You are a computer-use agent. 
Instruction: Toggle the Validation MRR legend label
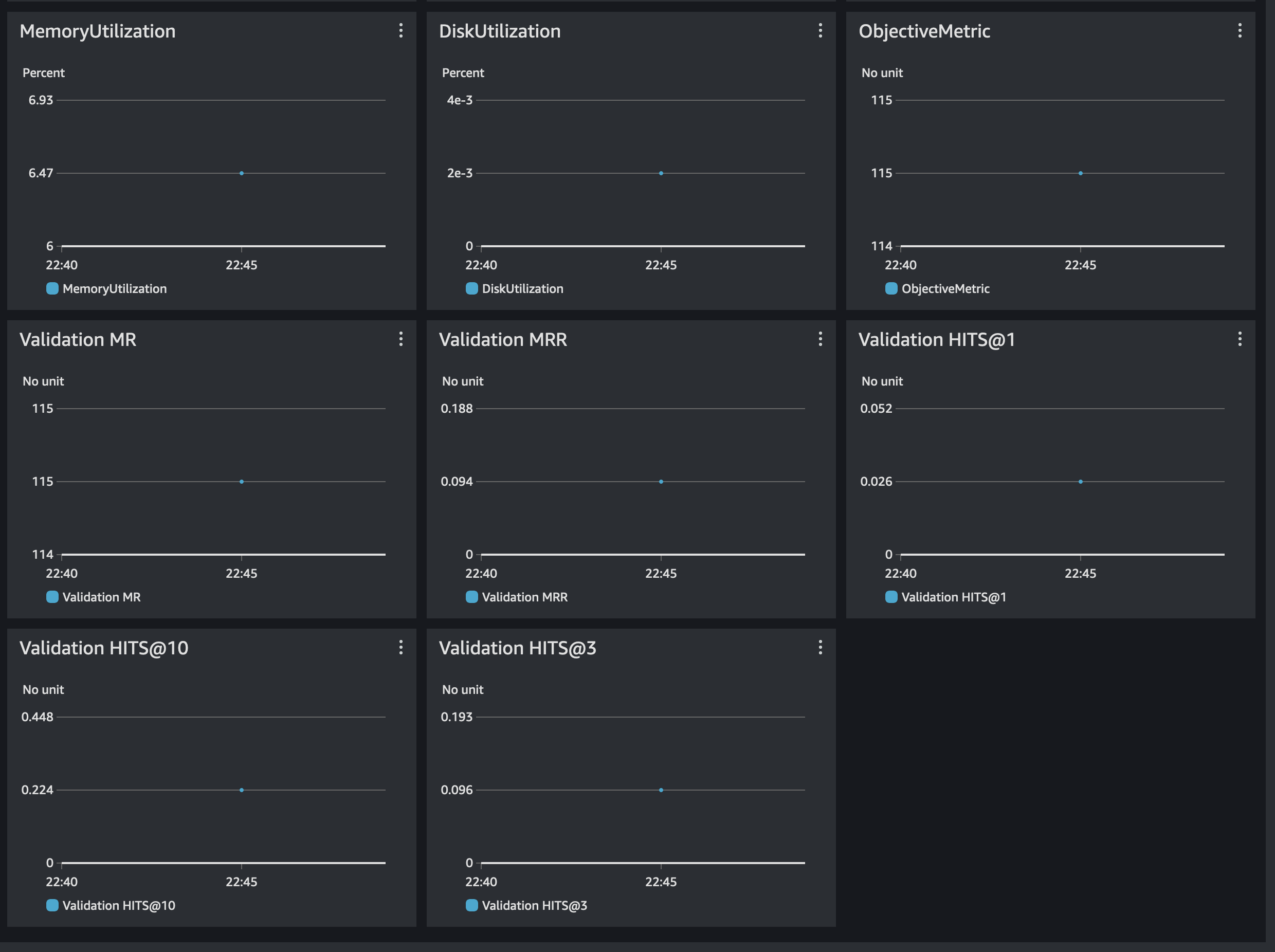524,597
